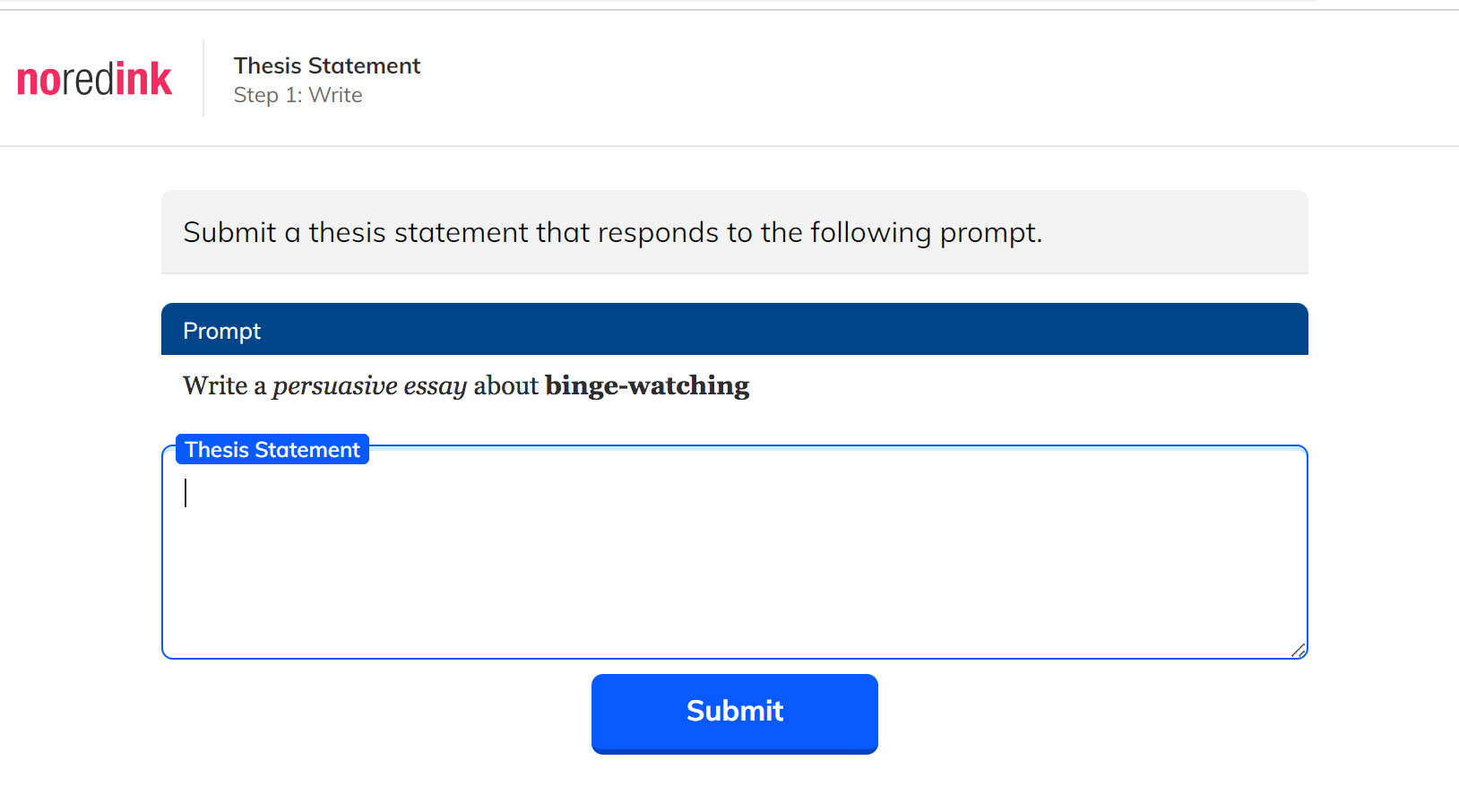
Task: Click 'following prompt' in the instruction
Action: coord(927,233)
